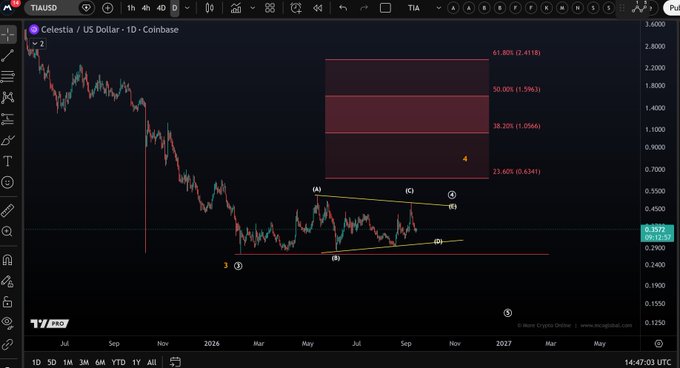Select the 50.00% (1.5963) Fibonacci level label
Viewport: 680px width, 368px height.
click(x=517, y=89)
